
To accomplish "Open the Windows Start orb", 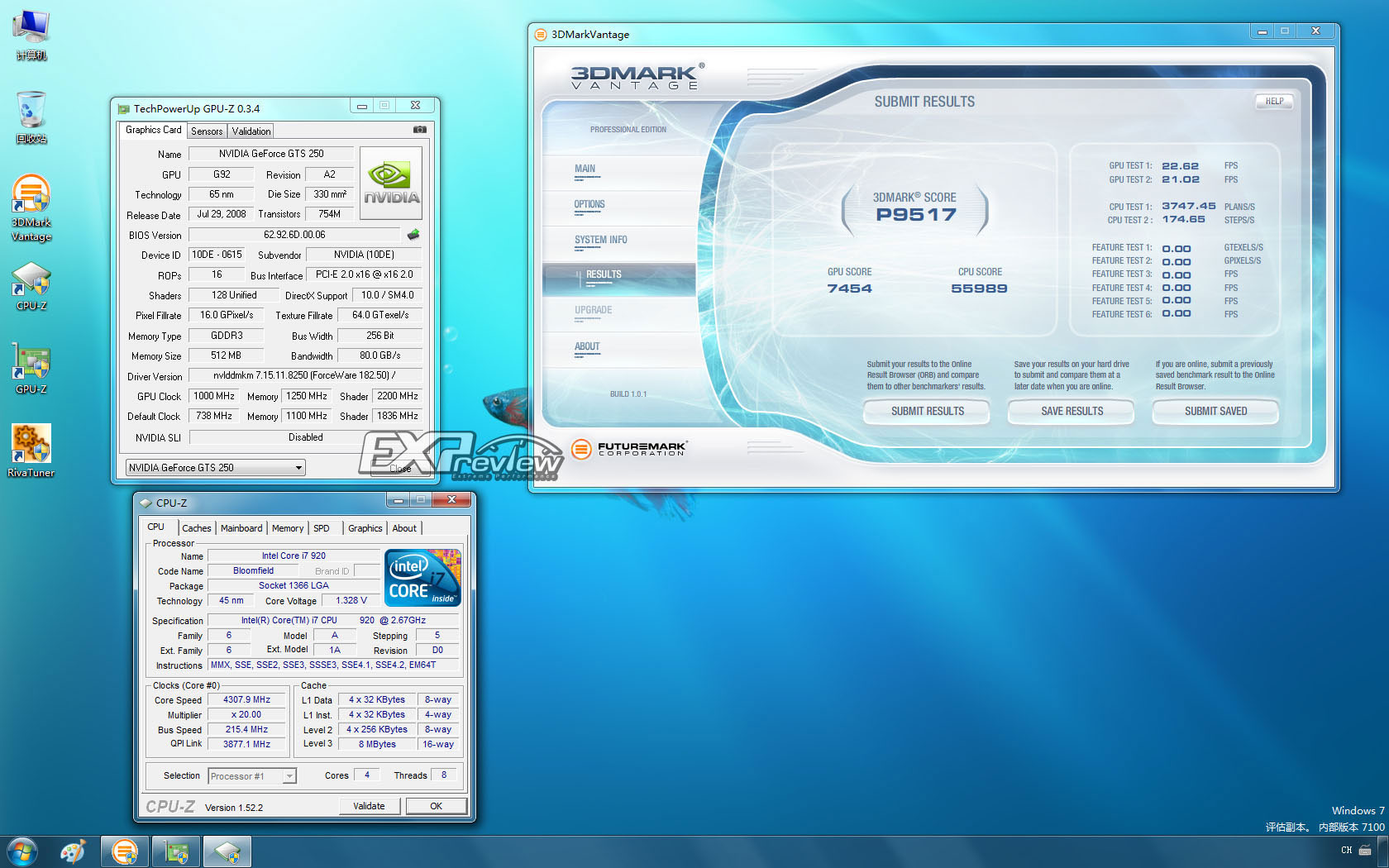I will coord(21,851).
